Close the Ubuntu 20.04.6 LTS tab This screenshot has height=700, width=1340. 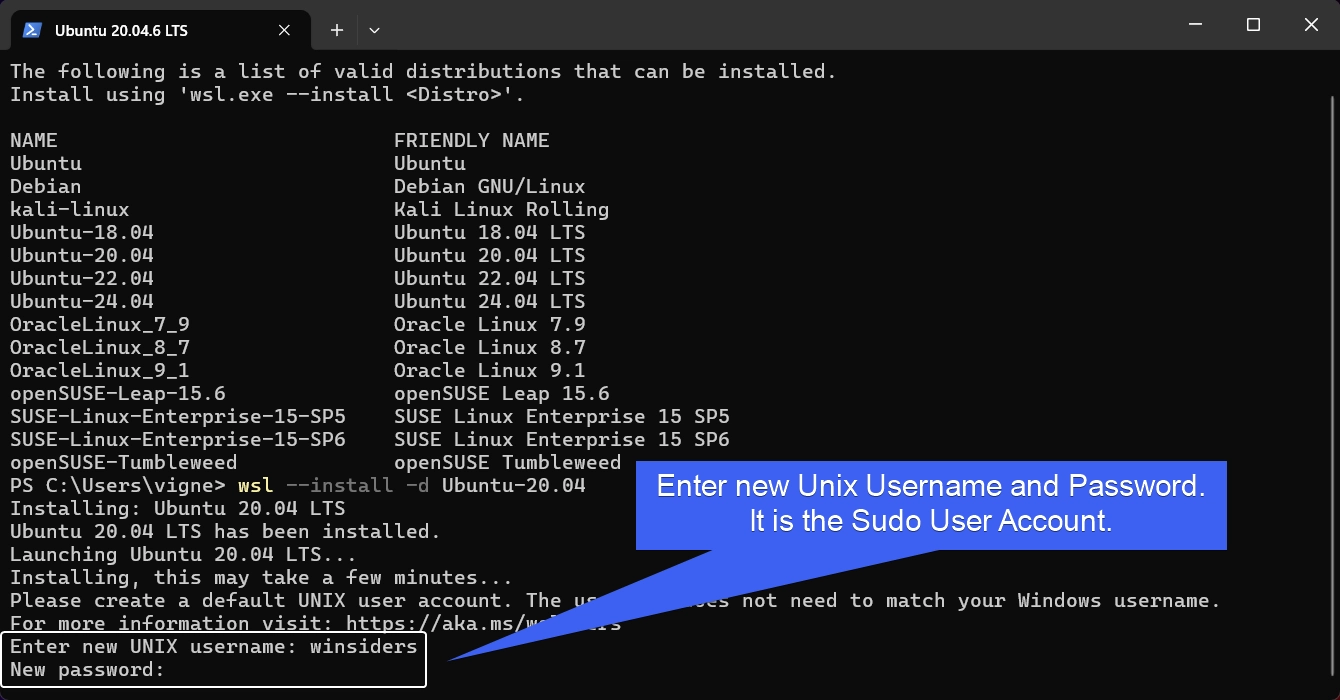pos(284,30)
